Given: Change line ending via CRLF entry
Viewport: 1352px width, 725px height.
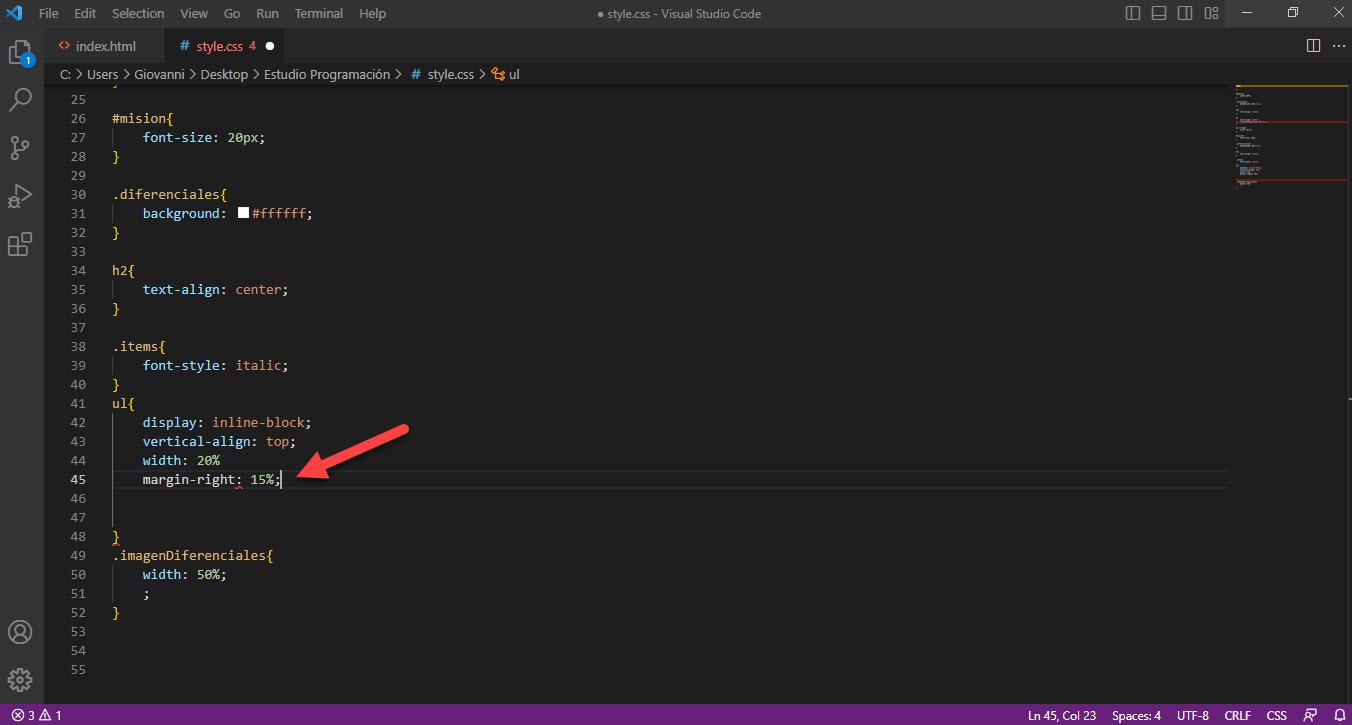Looking at the screenshot, I should pyautogui.click(x=1237, y=715).
